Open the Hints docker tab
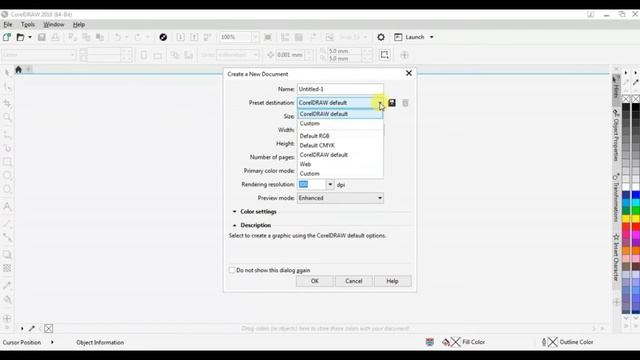 616,87
